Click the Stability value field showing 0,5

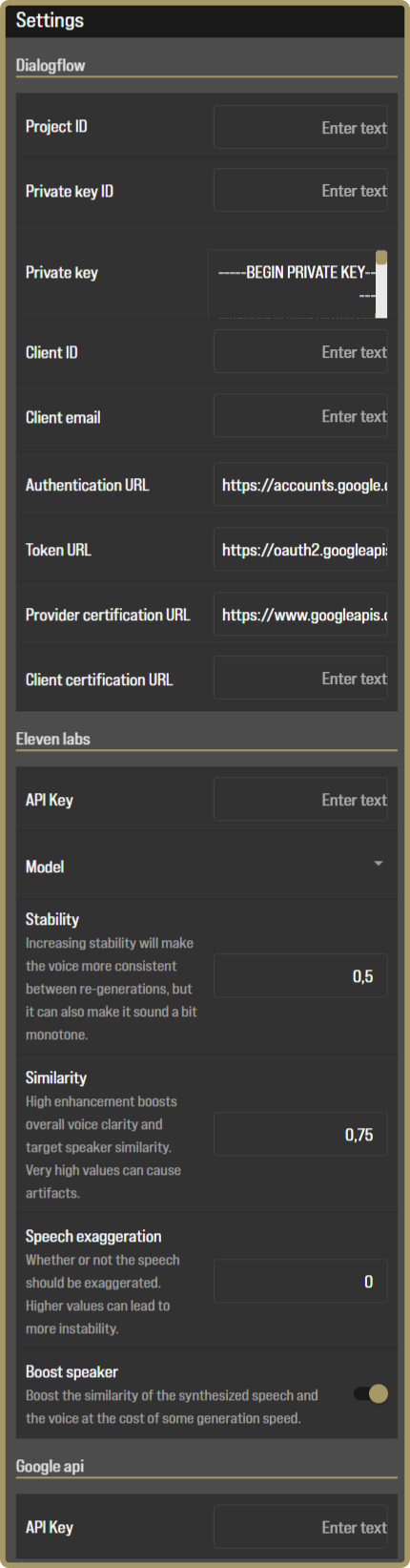tap(300, 976)
